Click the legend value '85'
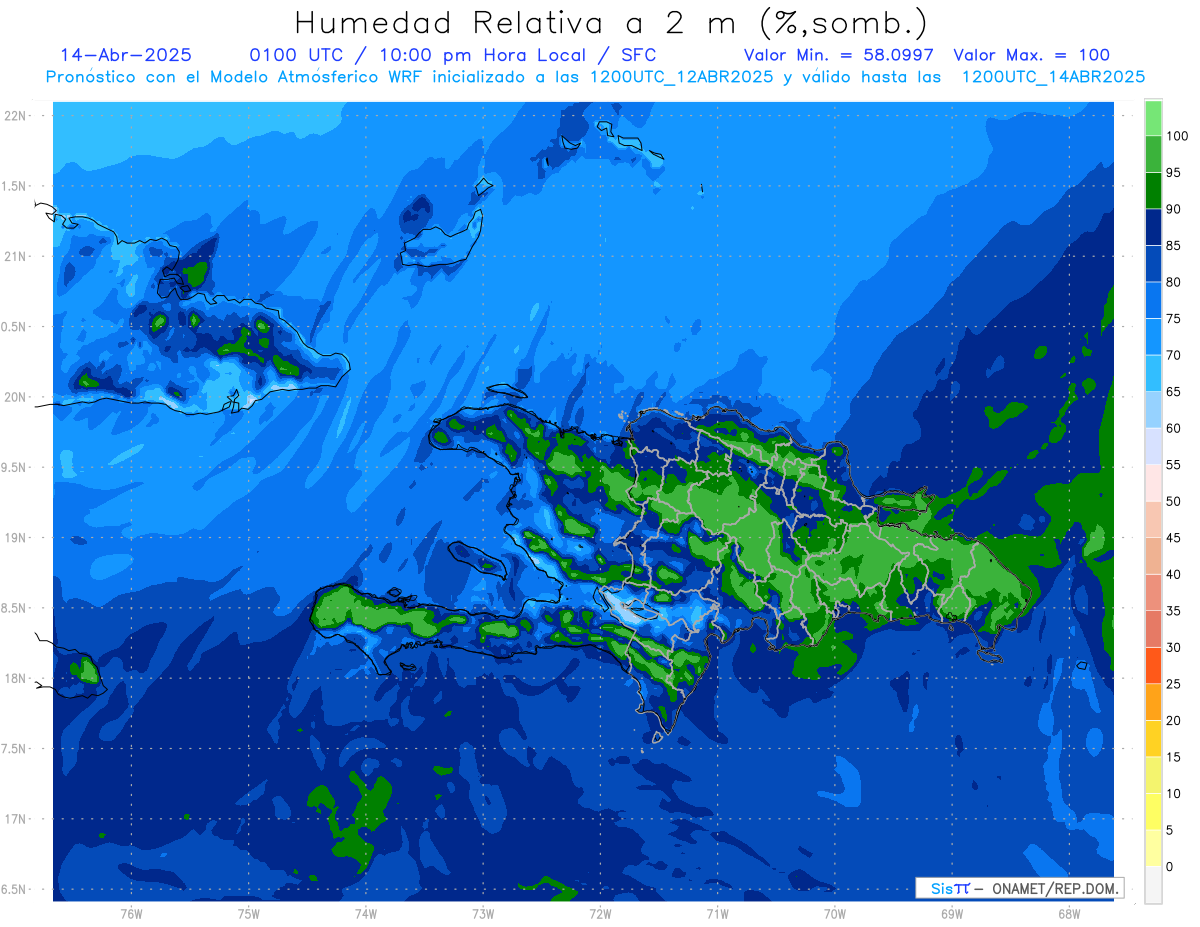 point(1174,246)
